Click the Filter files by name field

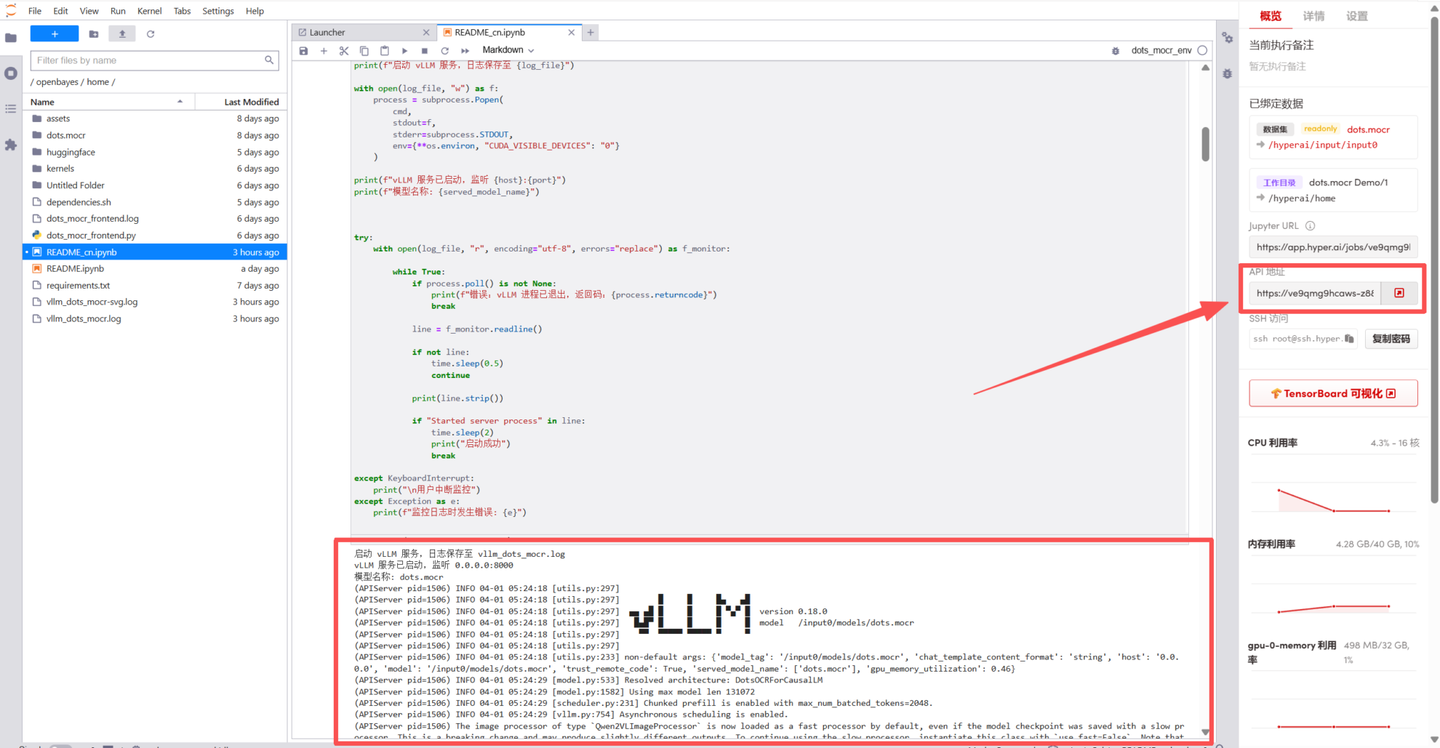point(154,61)
